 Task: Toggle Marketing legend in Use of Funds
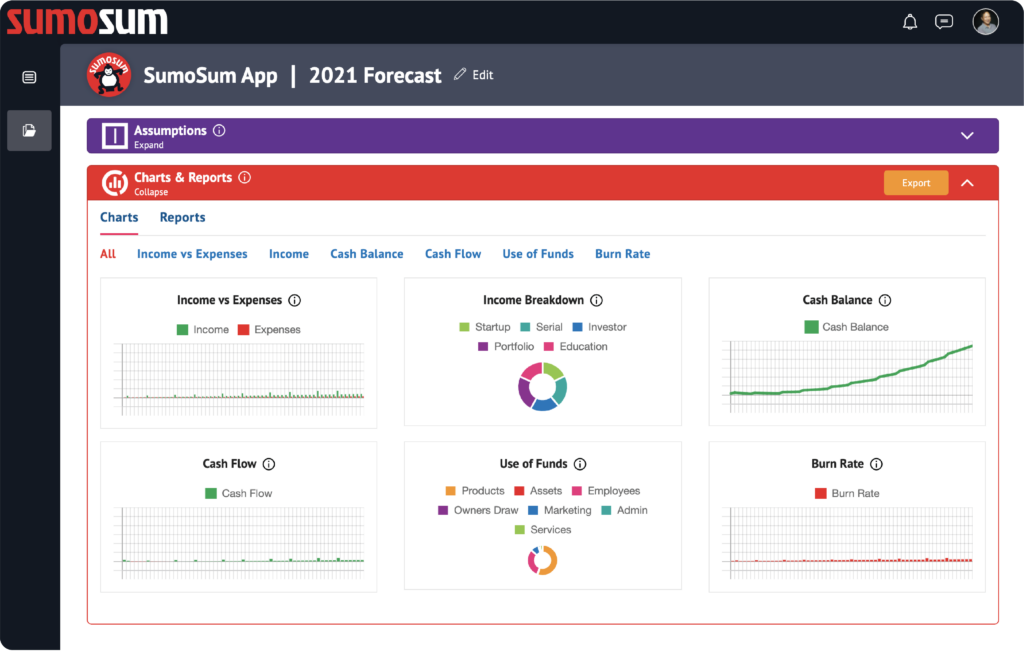(x=560, y=511)
